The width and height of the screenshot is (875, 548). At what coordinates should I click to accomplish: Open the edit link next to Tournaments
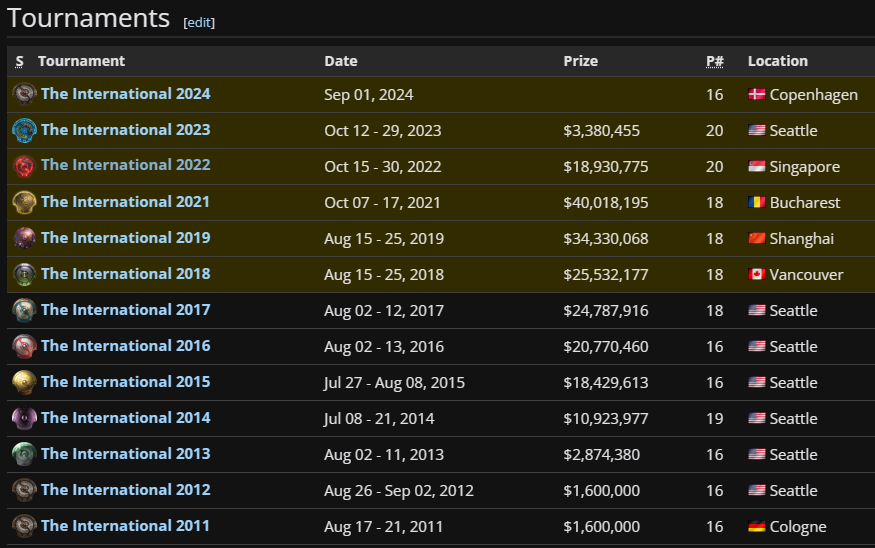199,22
